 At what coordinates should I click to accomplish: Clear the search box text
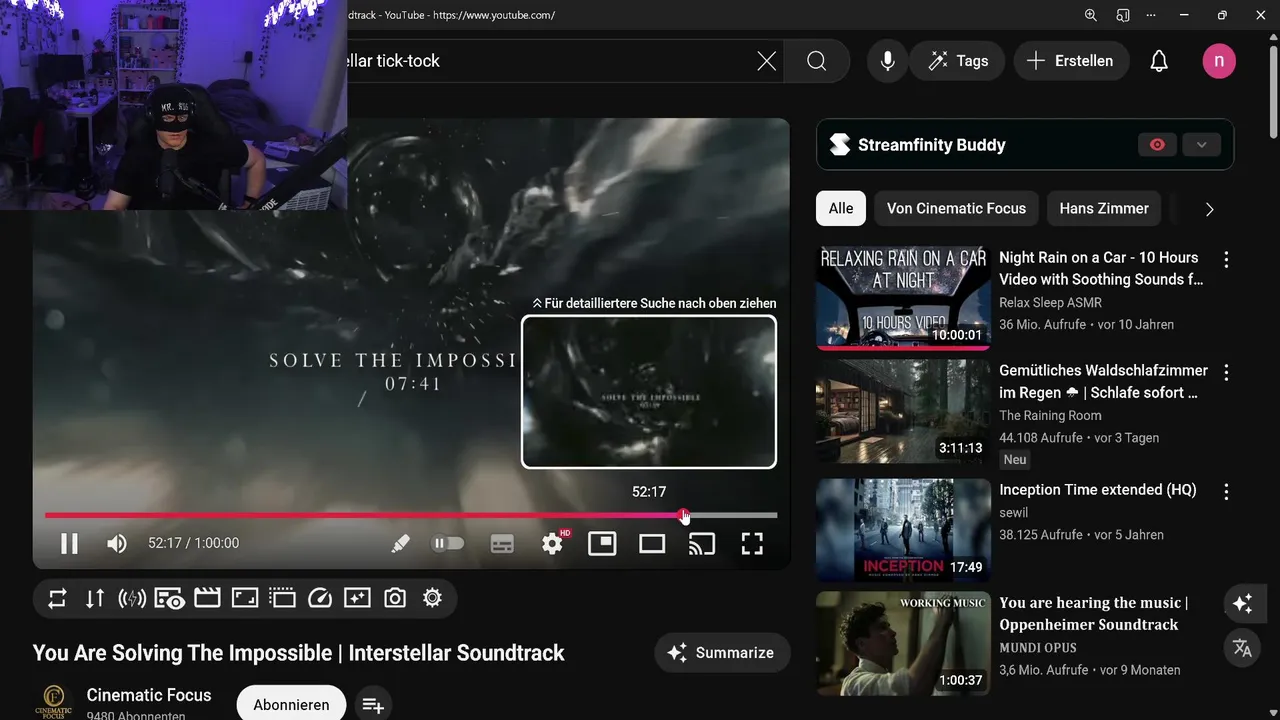coord(767,61)
